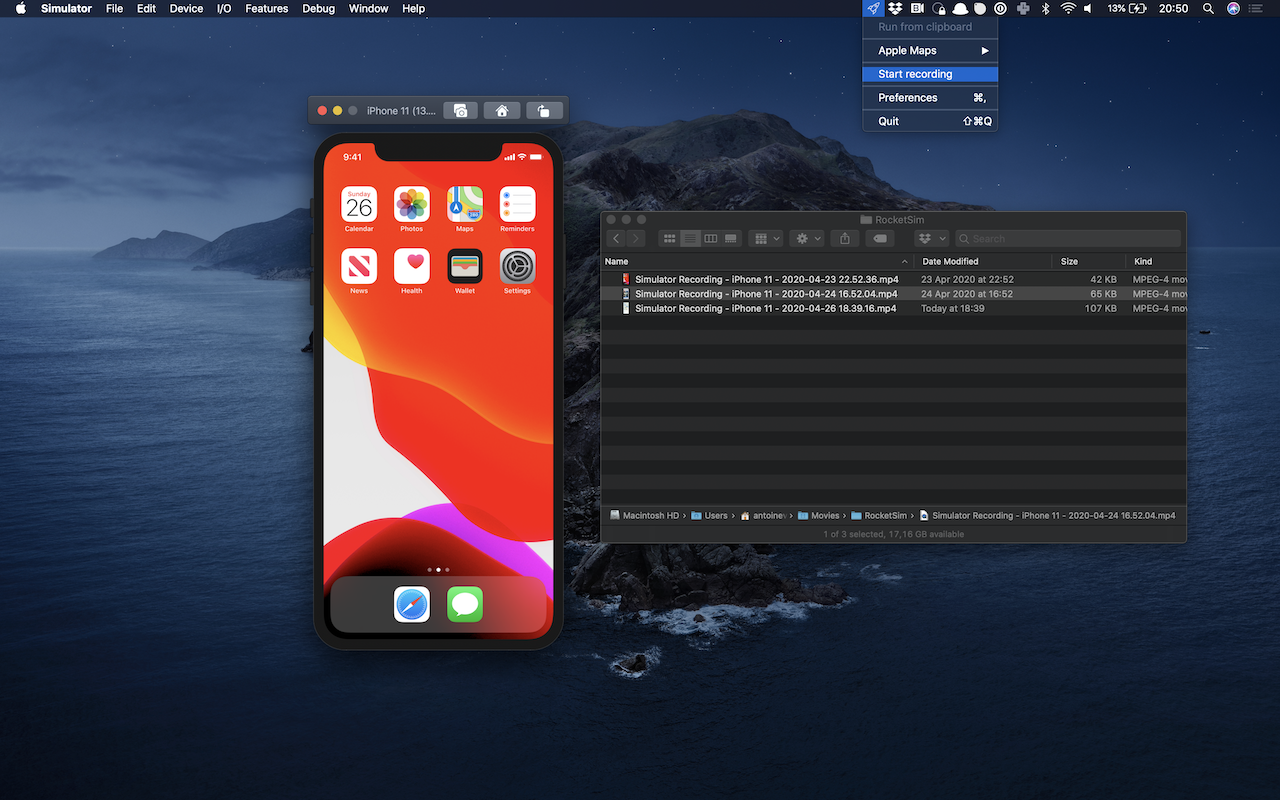Open the Finder action gear dropdown
The height and width of the screenshot is (800, 1280).
click(x=806, y=239)
